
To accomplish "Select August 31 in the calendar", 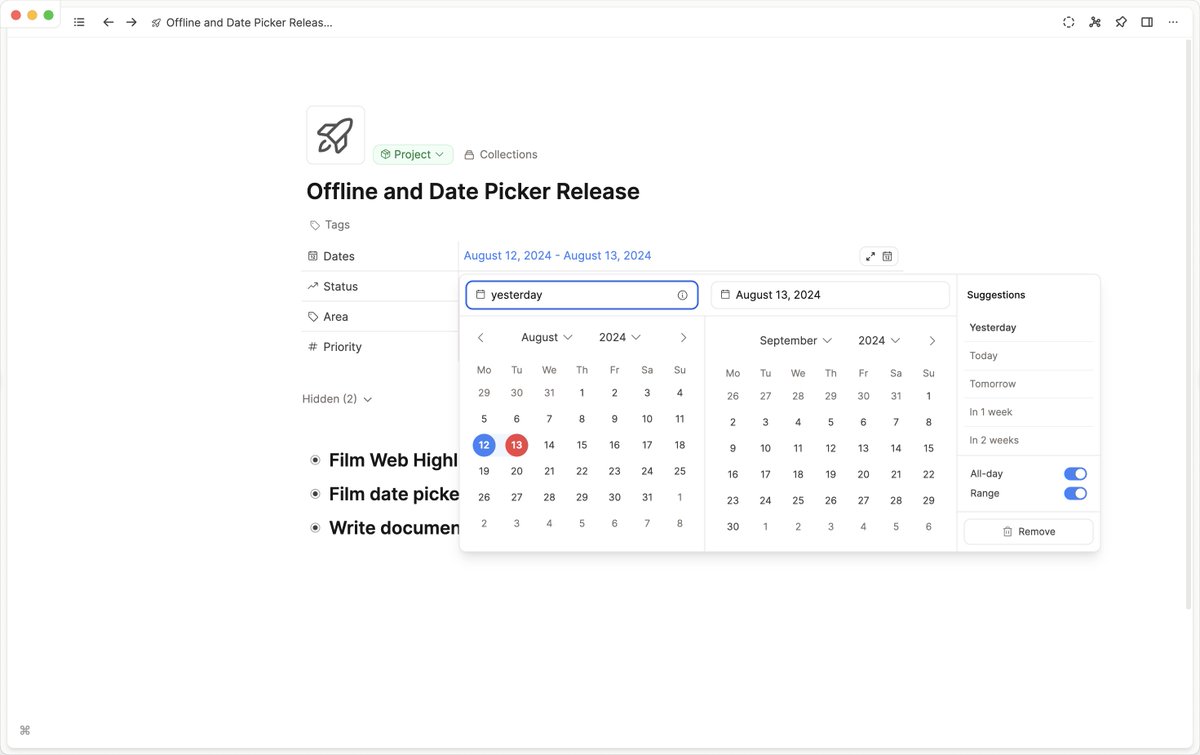I will click(647, 497).
